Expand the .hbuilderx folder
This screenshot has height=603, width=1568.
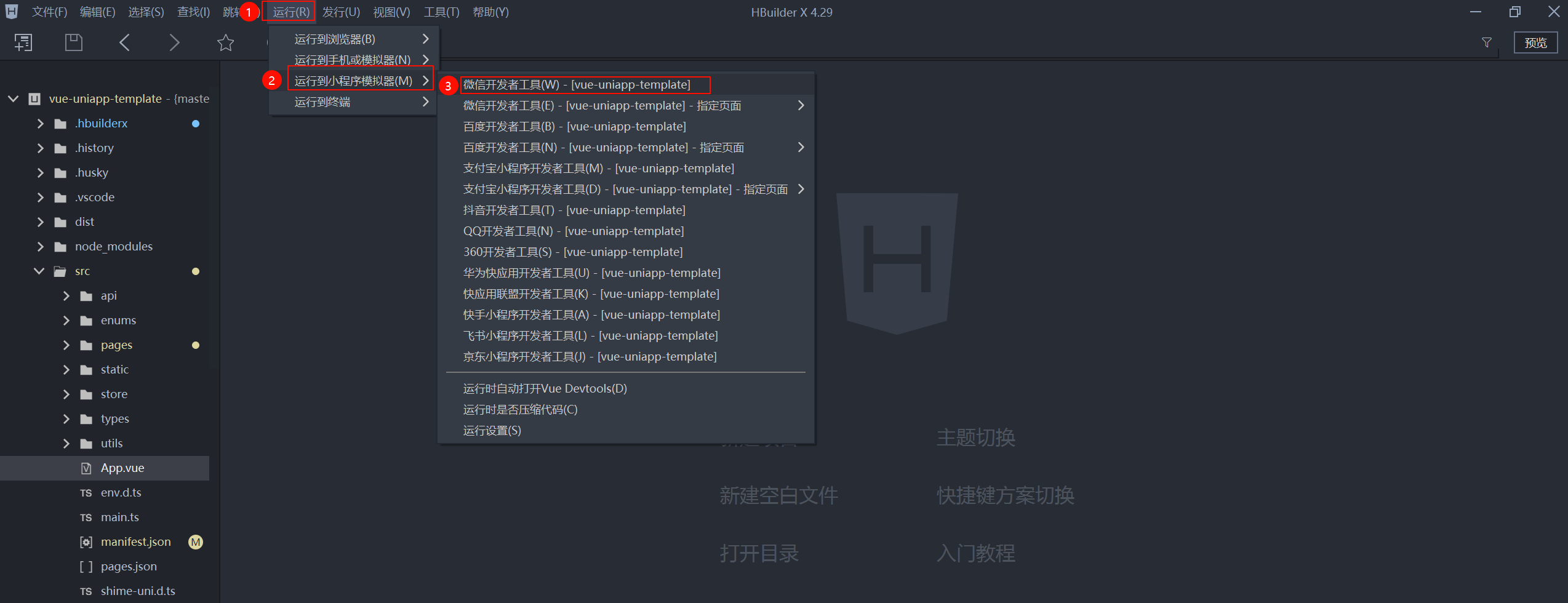[x=41, y=124]
